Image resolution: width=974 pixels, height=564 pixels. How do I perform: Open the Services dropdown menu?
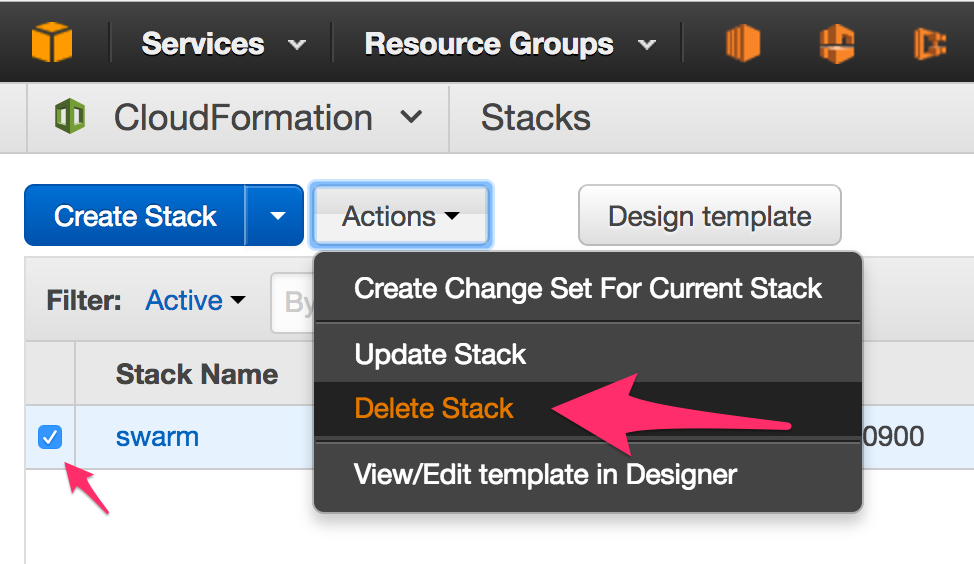click(x=224, y=43)
